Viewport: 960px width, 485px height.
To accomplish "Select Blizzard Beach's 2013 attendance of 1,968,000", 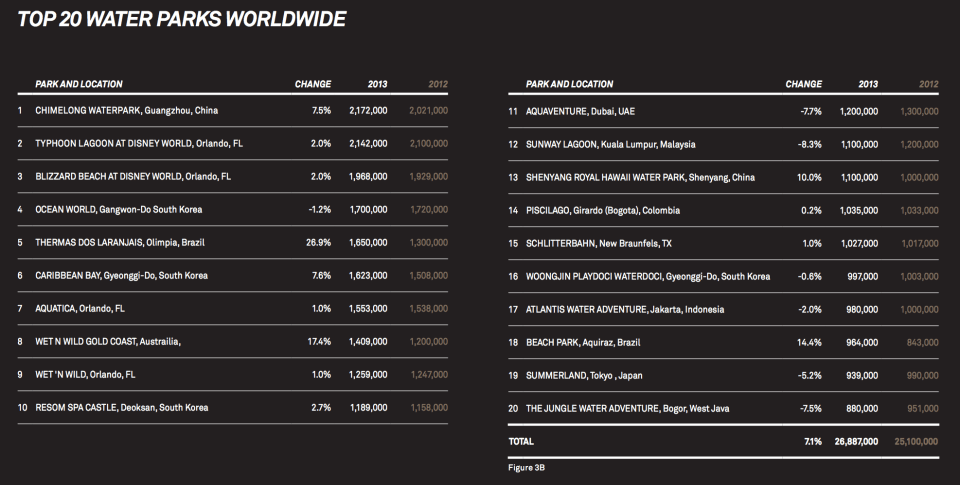I will point(367,176).
